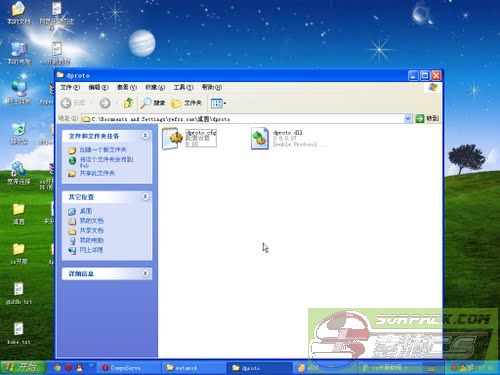The height and width of the screenshot is (375, 500).
Task: Go to 共享文档 in Other Places
Action: tap(91, 230)
